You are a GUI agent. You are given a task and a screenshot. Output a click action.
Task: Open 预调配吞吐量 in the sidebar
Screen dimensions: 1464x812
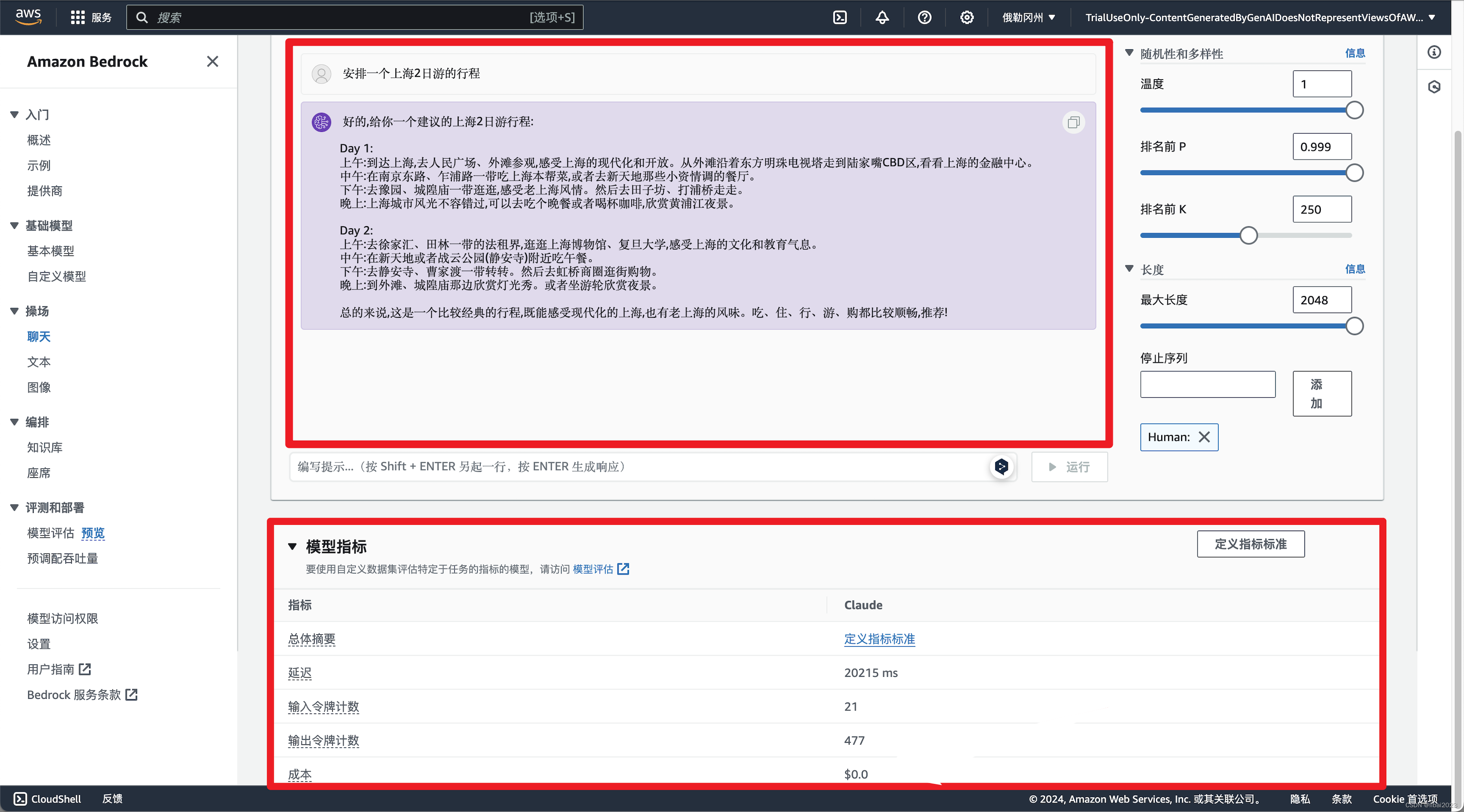(63, 559)
